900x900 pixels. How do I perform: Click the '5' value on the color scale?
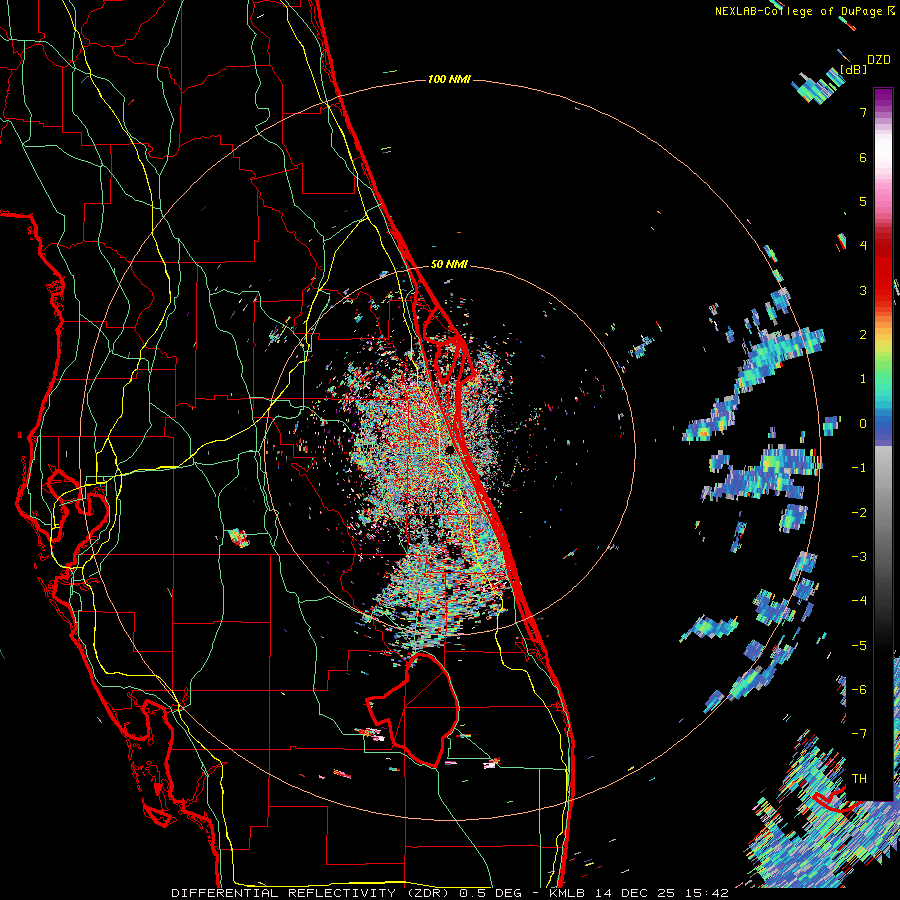pos(863,201)
